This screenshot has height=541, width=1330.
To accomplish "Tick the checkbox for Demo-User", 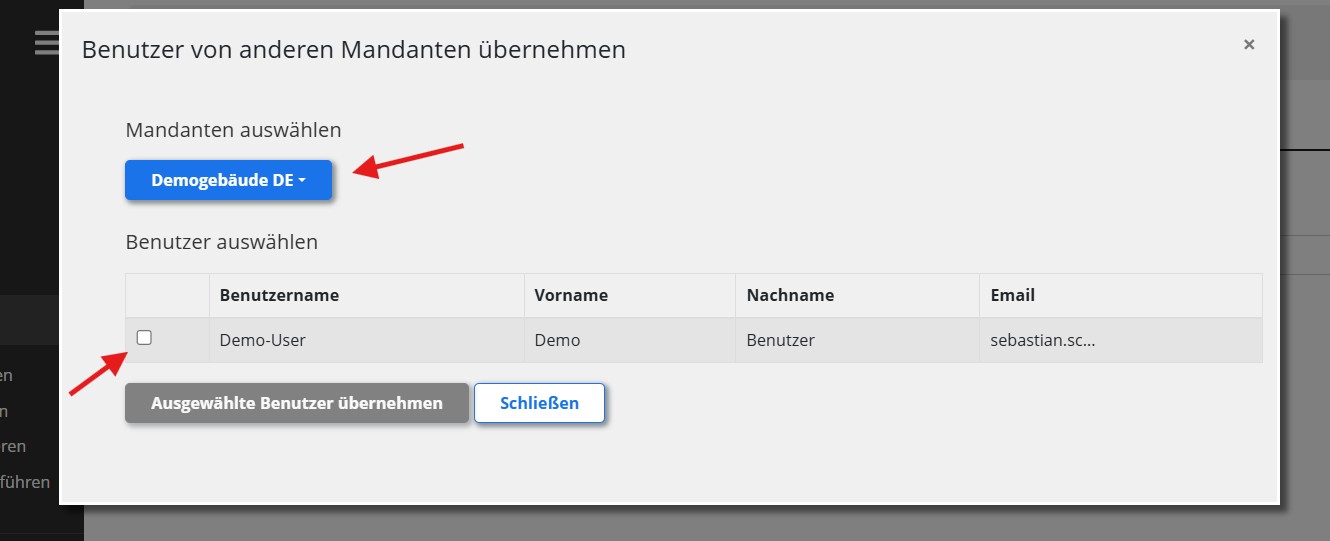I will tap(144, 338).
